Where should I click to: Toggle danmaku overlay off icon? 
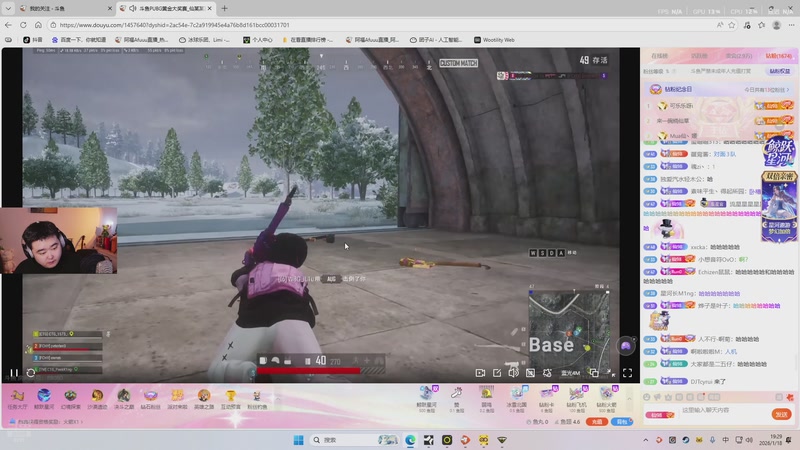[531, 373]
